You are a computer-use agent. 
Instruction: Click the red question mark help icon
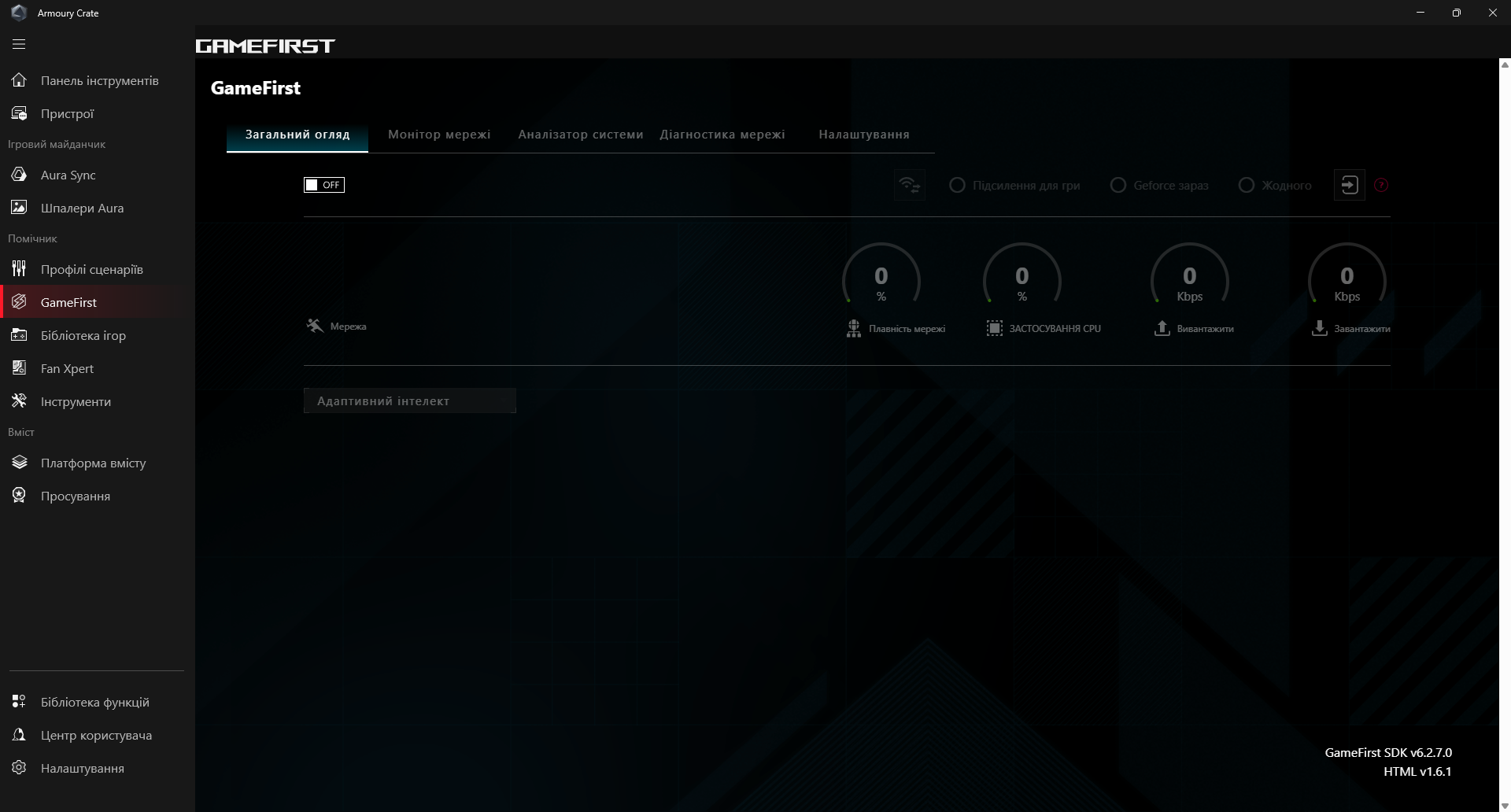(x=1380, y=185)
